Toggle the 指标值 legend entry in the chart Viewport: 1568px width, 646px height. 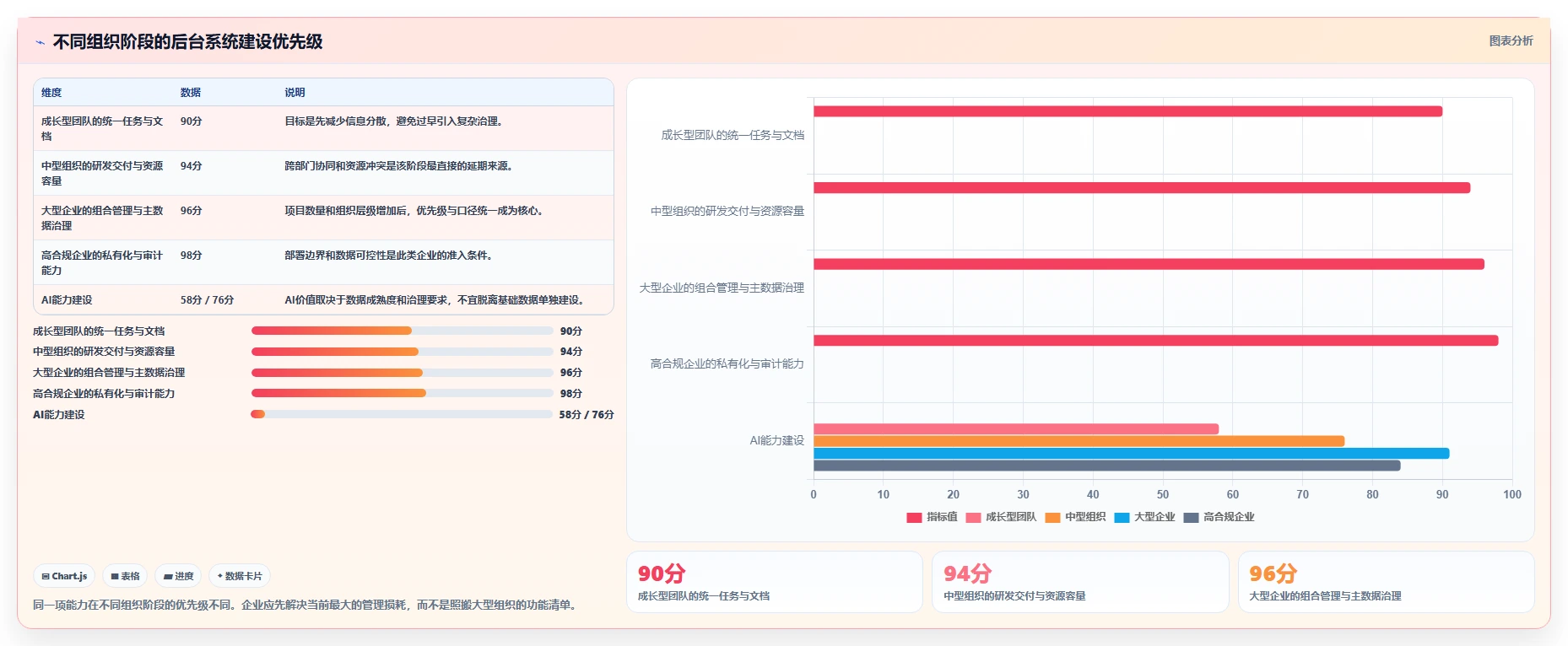coord(932,517)
